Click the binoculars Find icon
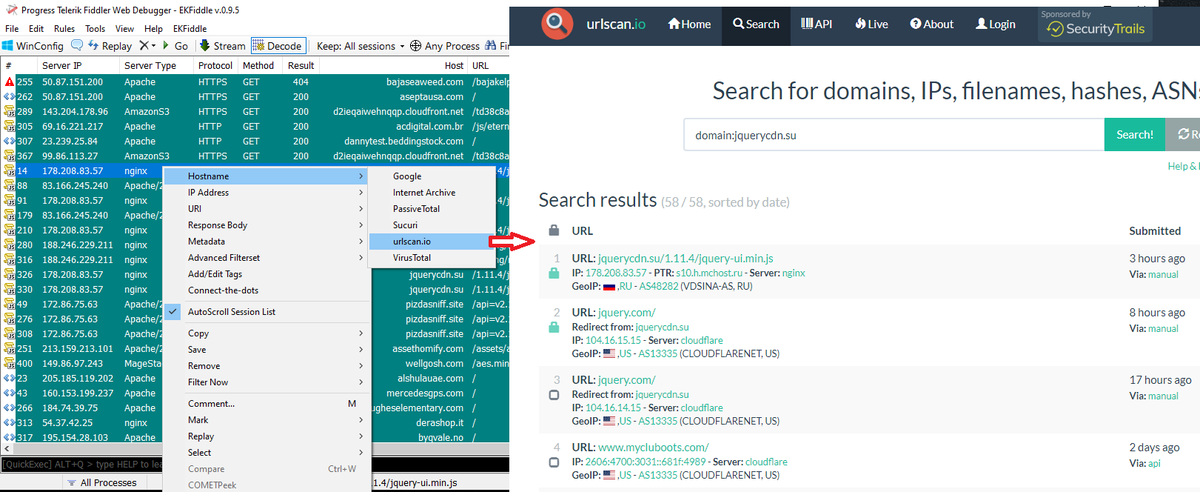The width and height of the screenshot is (1200, 492). [491, 46]
